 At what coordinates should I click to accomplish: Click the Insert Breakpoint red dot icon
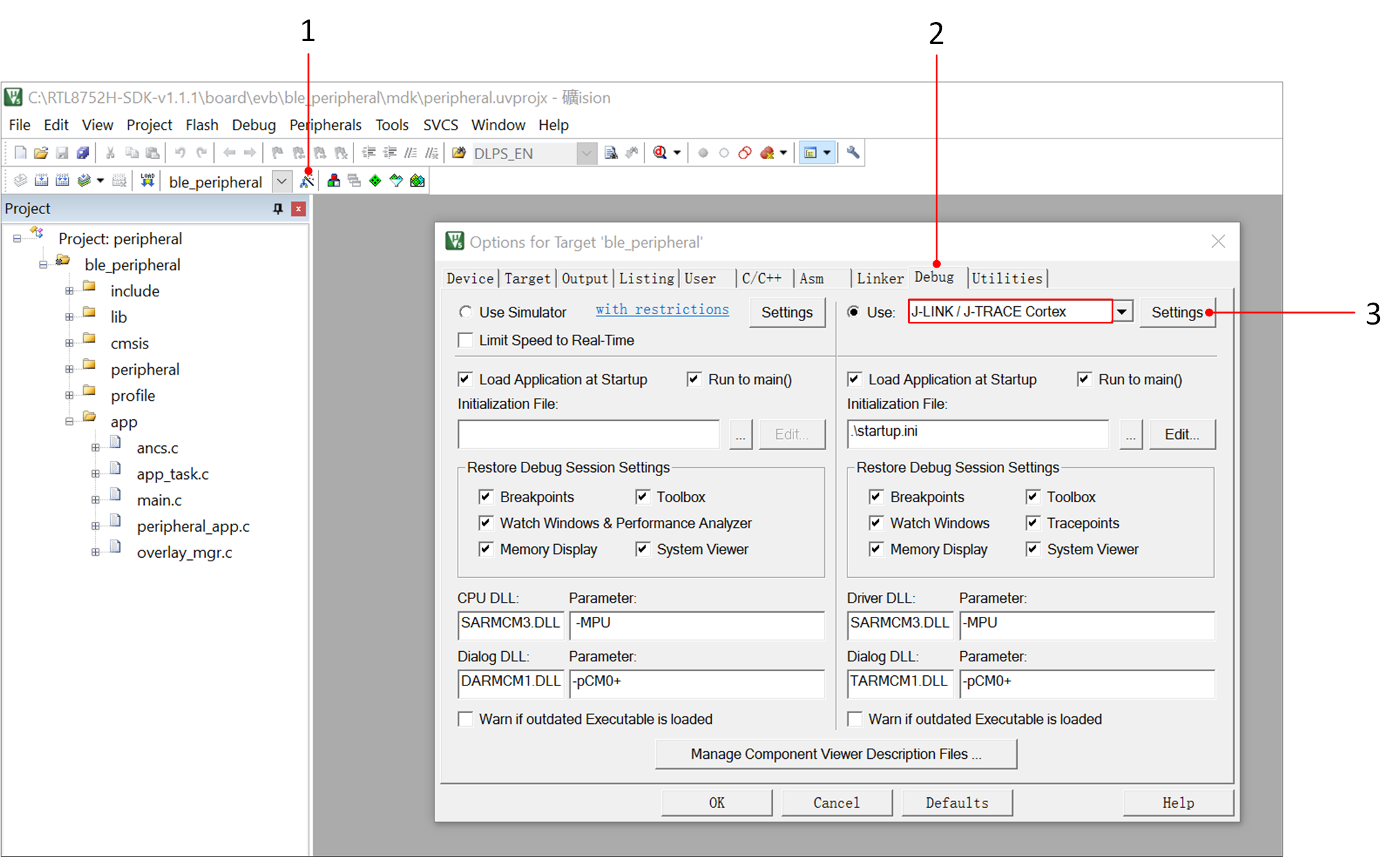click(703, 153)
